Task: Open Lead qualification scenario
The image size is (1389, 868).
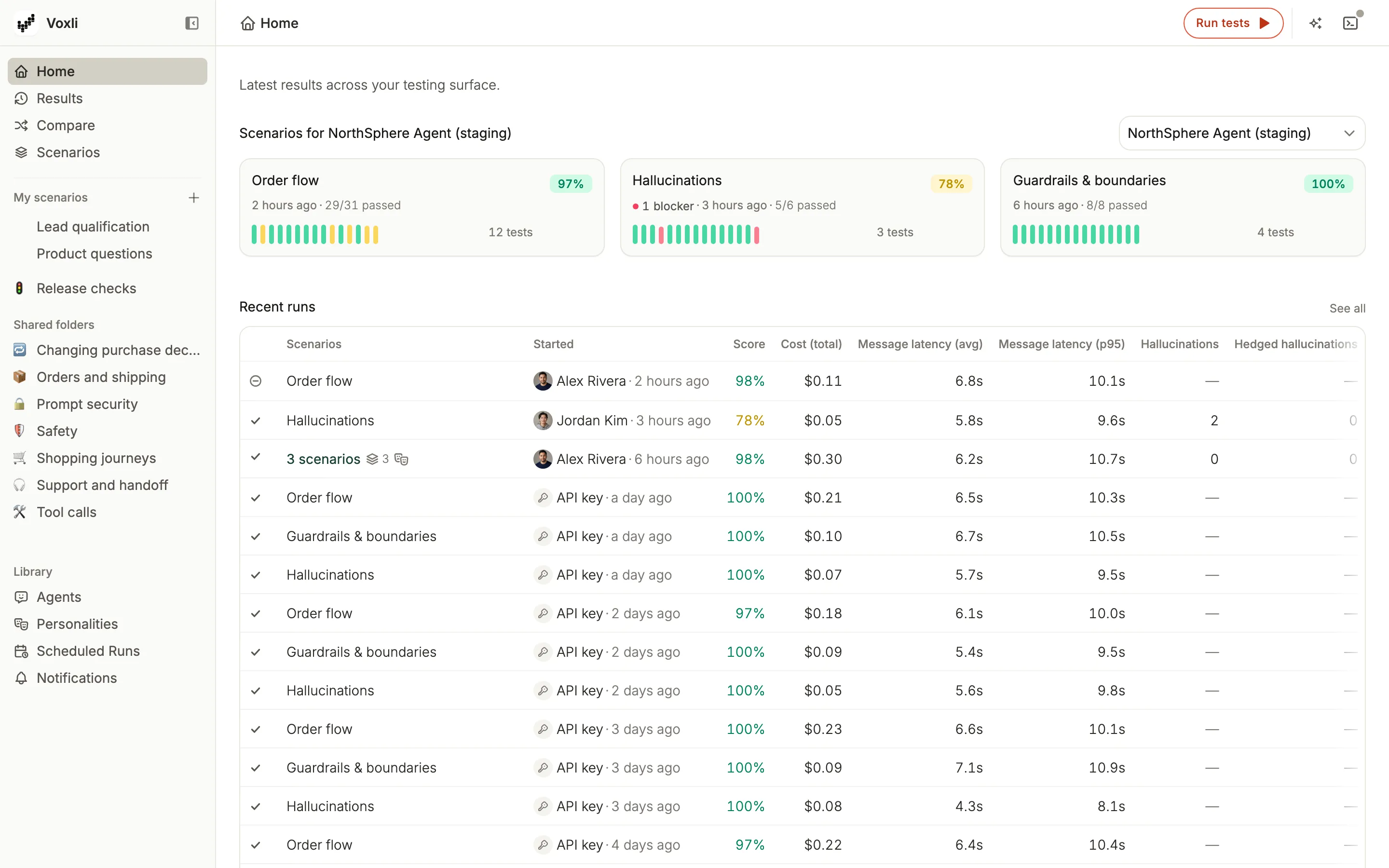Action: coord(93,227)
